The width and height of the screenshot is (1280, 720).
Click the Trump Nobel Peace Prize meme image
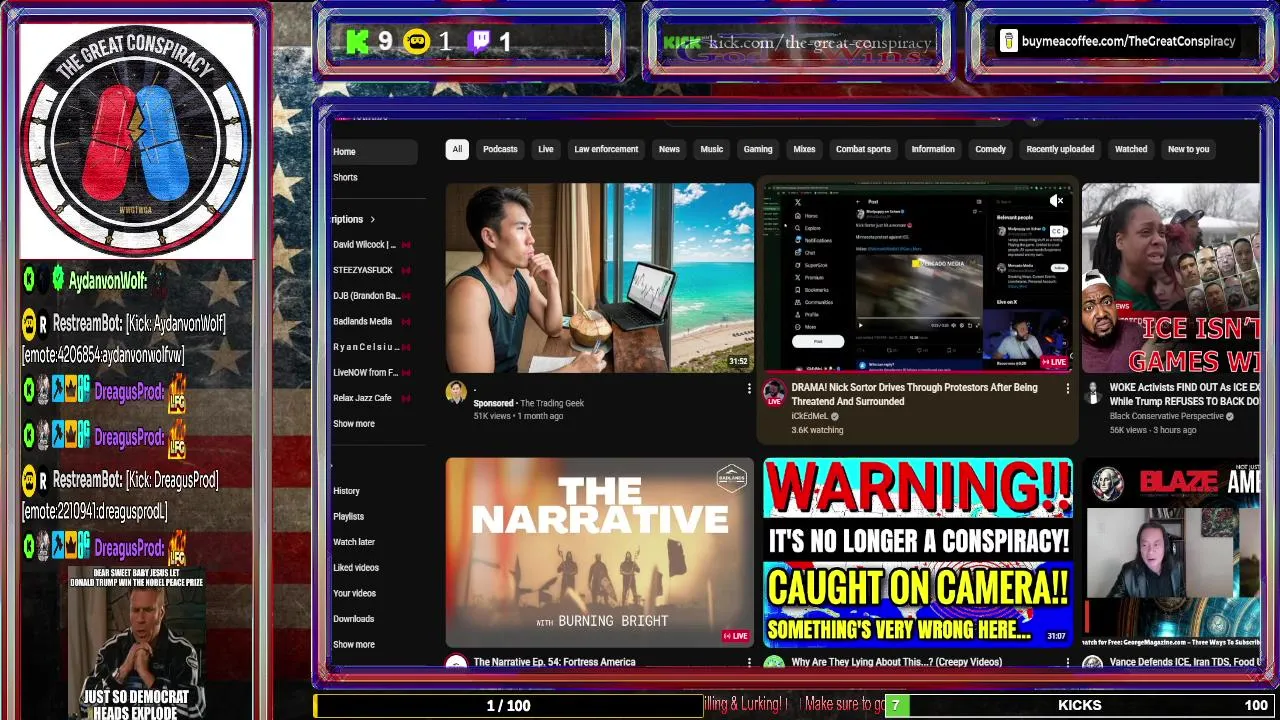(x=136, y=643)
